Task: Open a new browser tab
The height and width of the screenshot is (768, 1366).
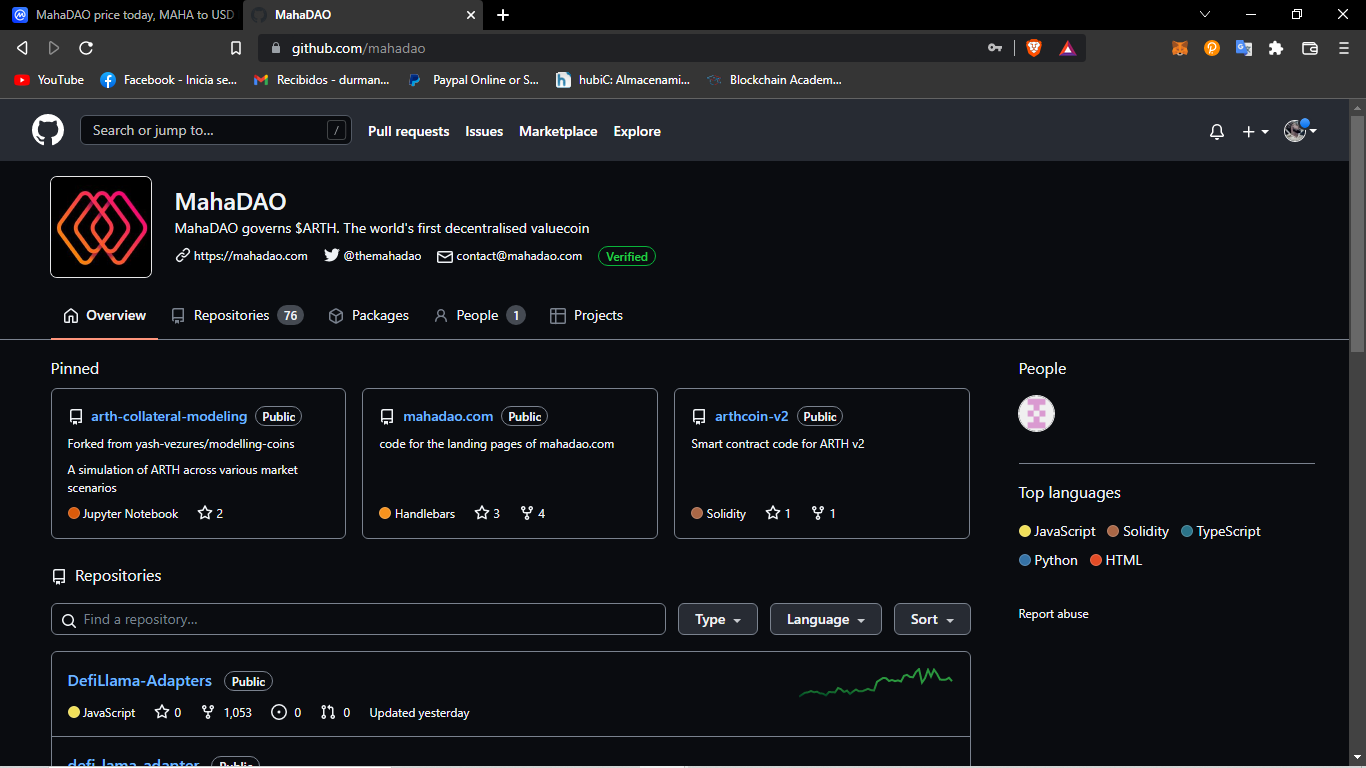Action: pyautogui.click(x=503, y=15)
